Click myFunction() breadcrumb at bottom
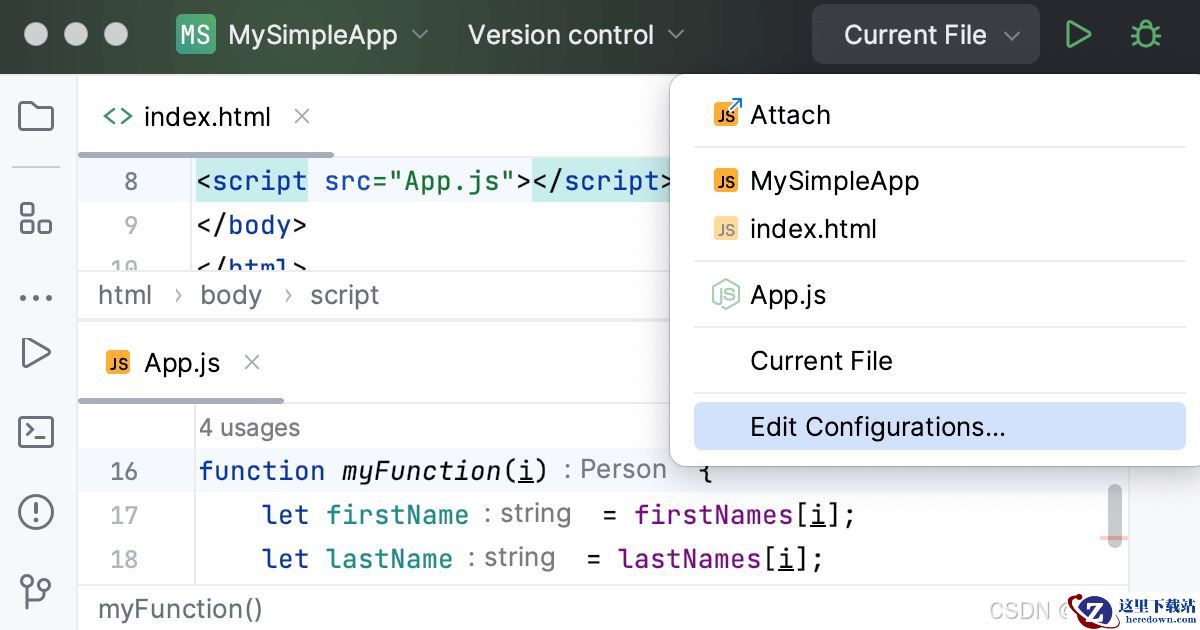Viewport: 1200px width, 630px height. pos(180,609)
